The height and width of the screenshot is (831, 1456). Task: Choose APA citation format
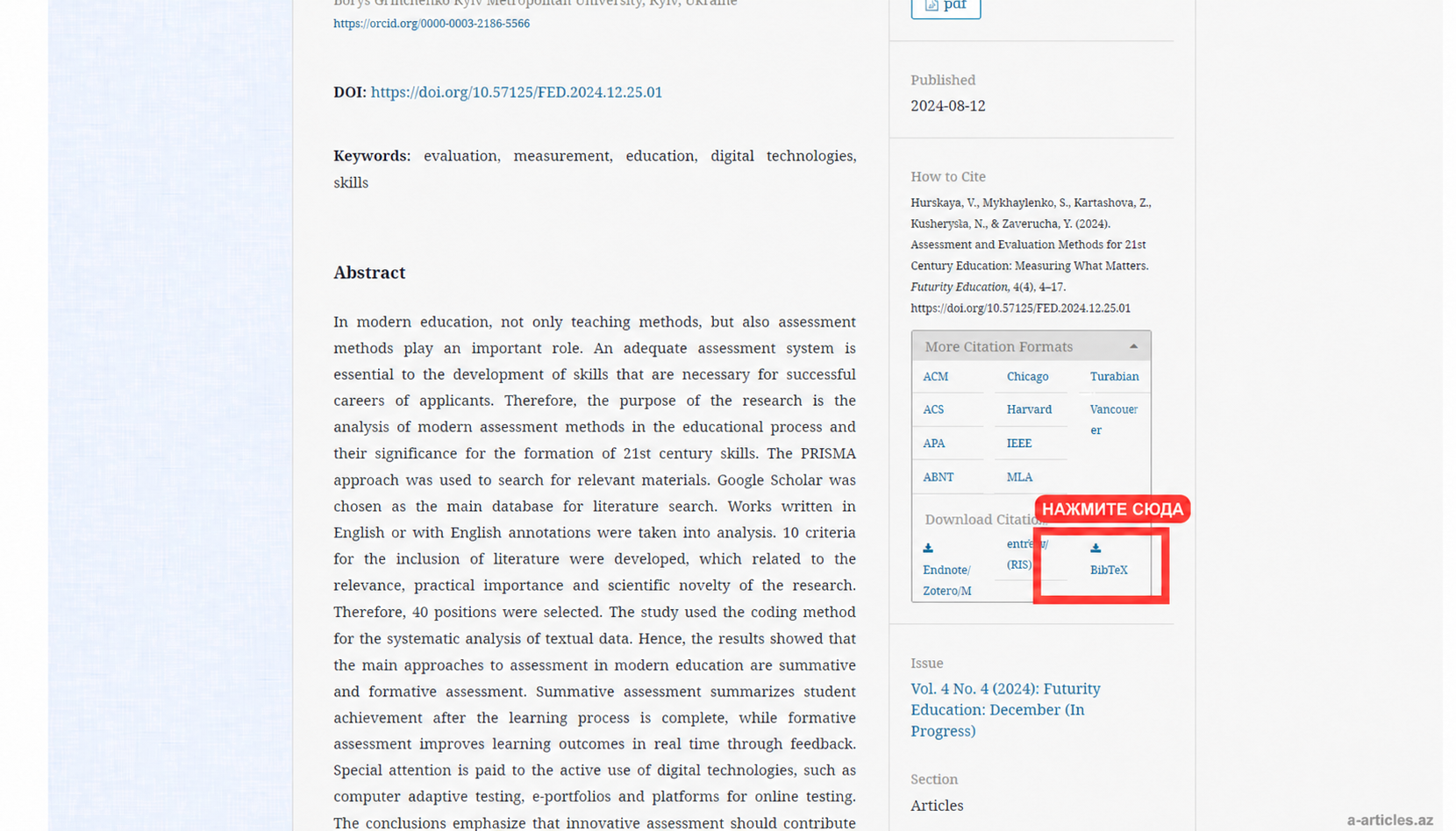pos(933,444)
